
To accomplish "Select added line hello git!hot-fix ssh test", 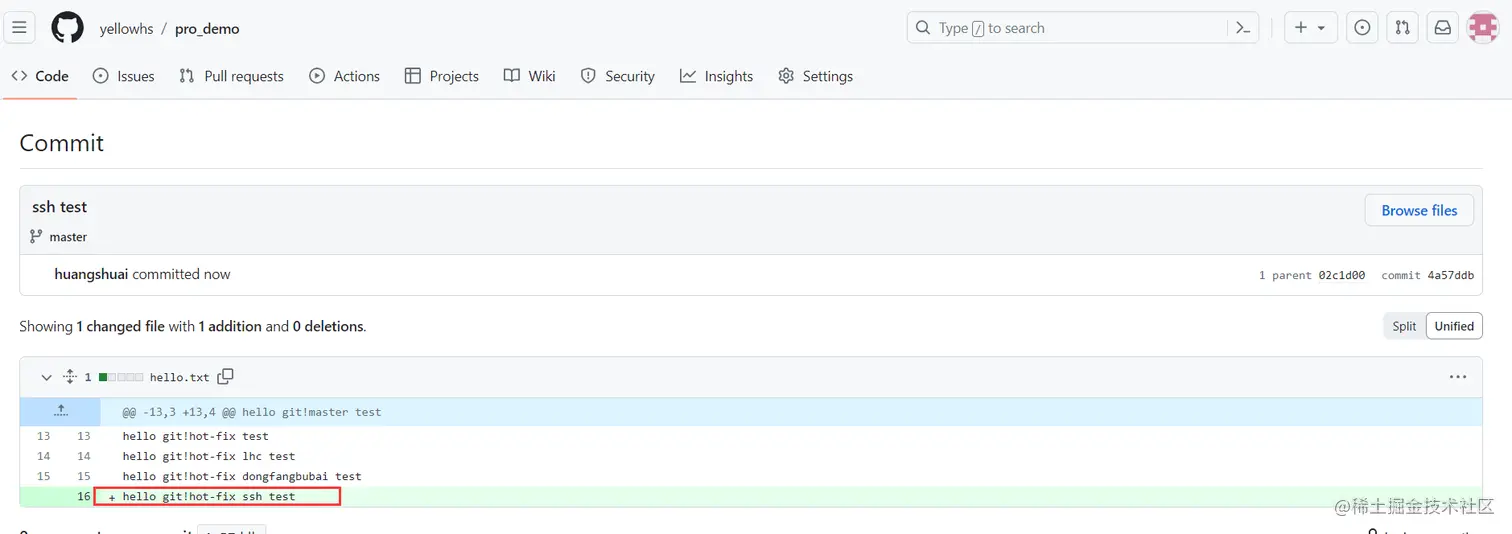I will (x=209, y=496).
